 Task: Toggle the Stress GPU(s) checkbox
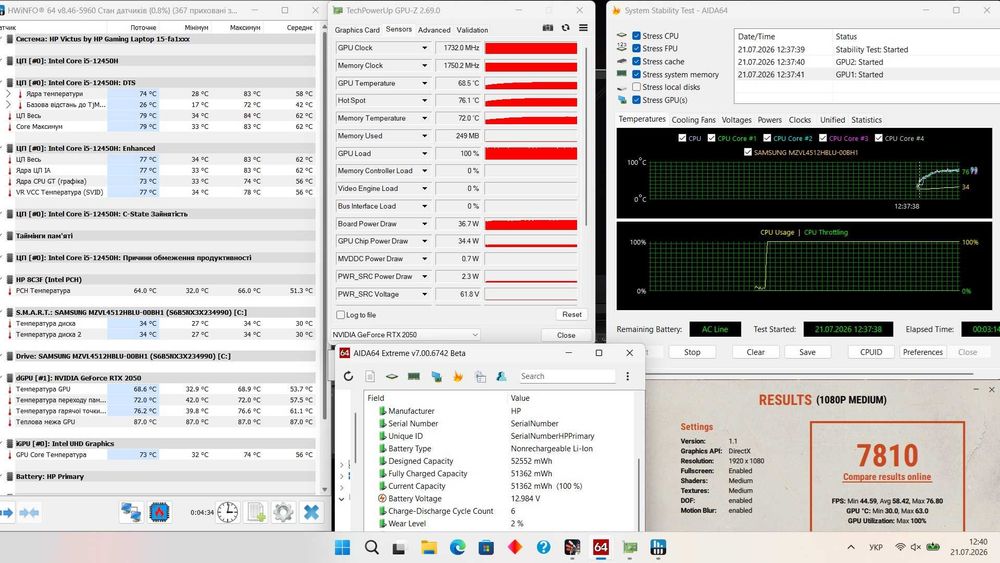pos(636,99)
